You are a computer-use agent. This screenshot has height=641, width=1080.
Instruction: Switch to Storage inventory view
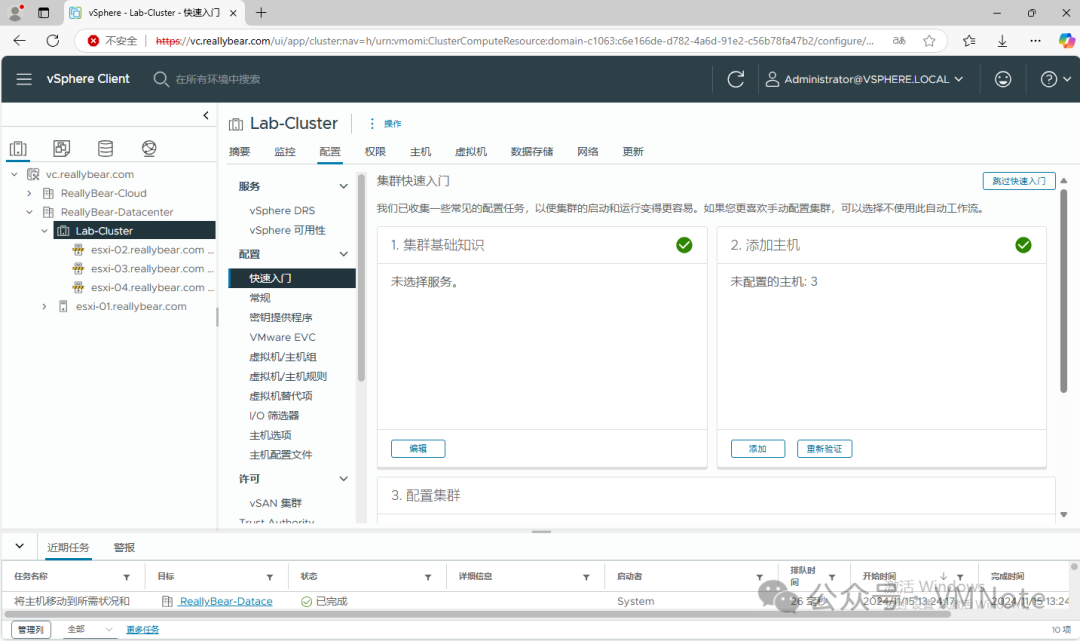point(105,148)
